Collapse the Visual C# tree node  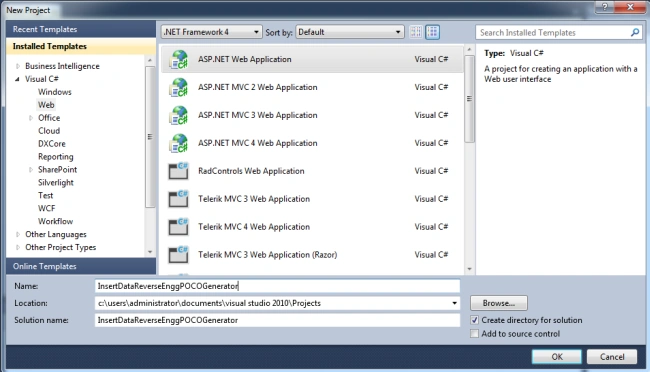(x=17, y=79)
